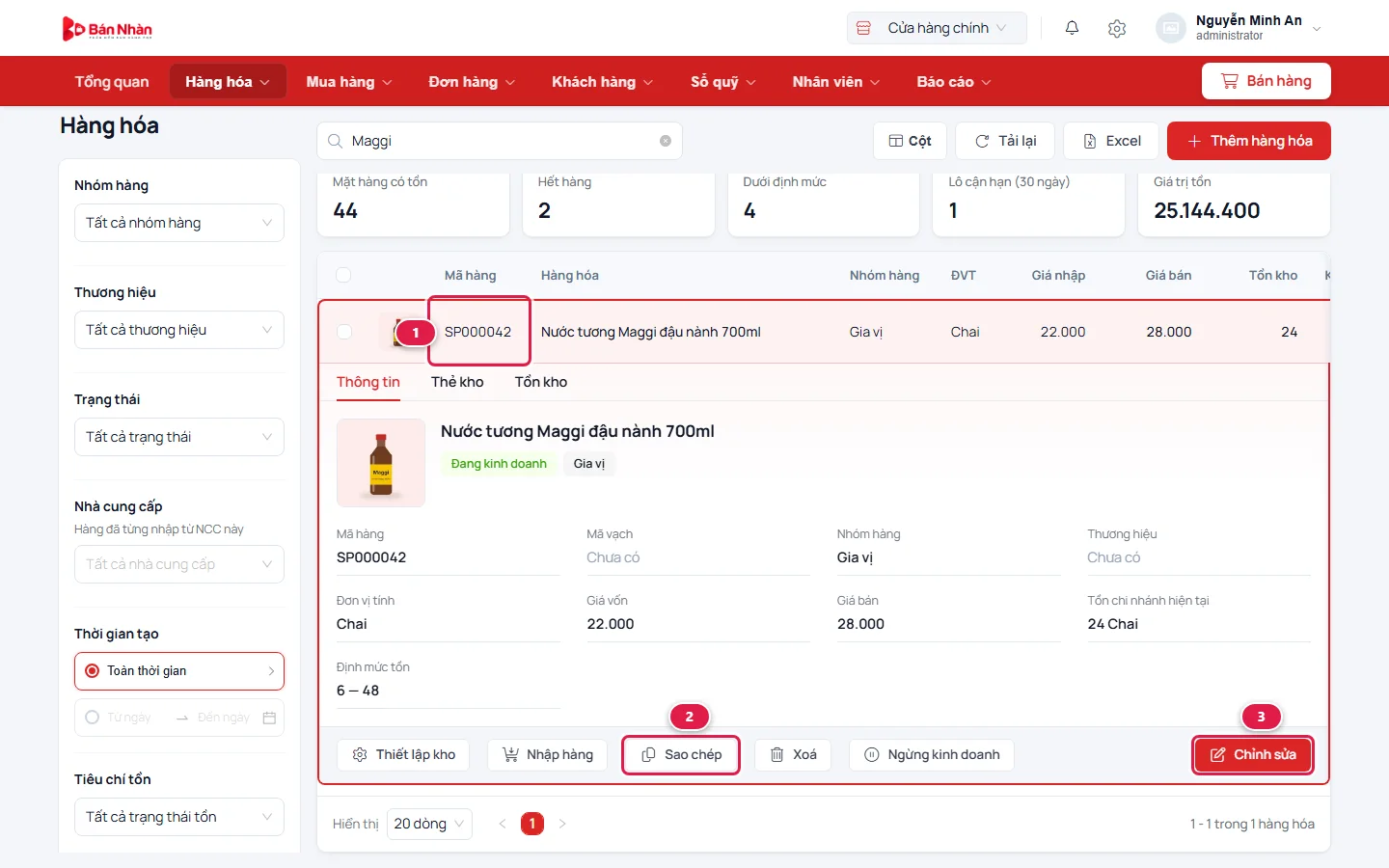Viewport: 1389px width, 868px height.
Task: Open the Cửa hàng chính branch selector
Action: 937,28
